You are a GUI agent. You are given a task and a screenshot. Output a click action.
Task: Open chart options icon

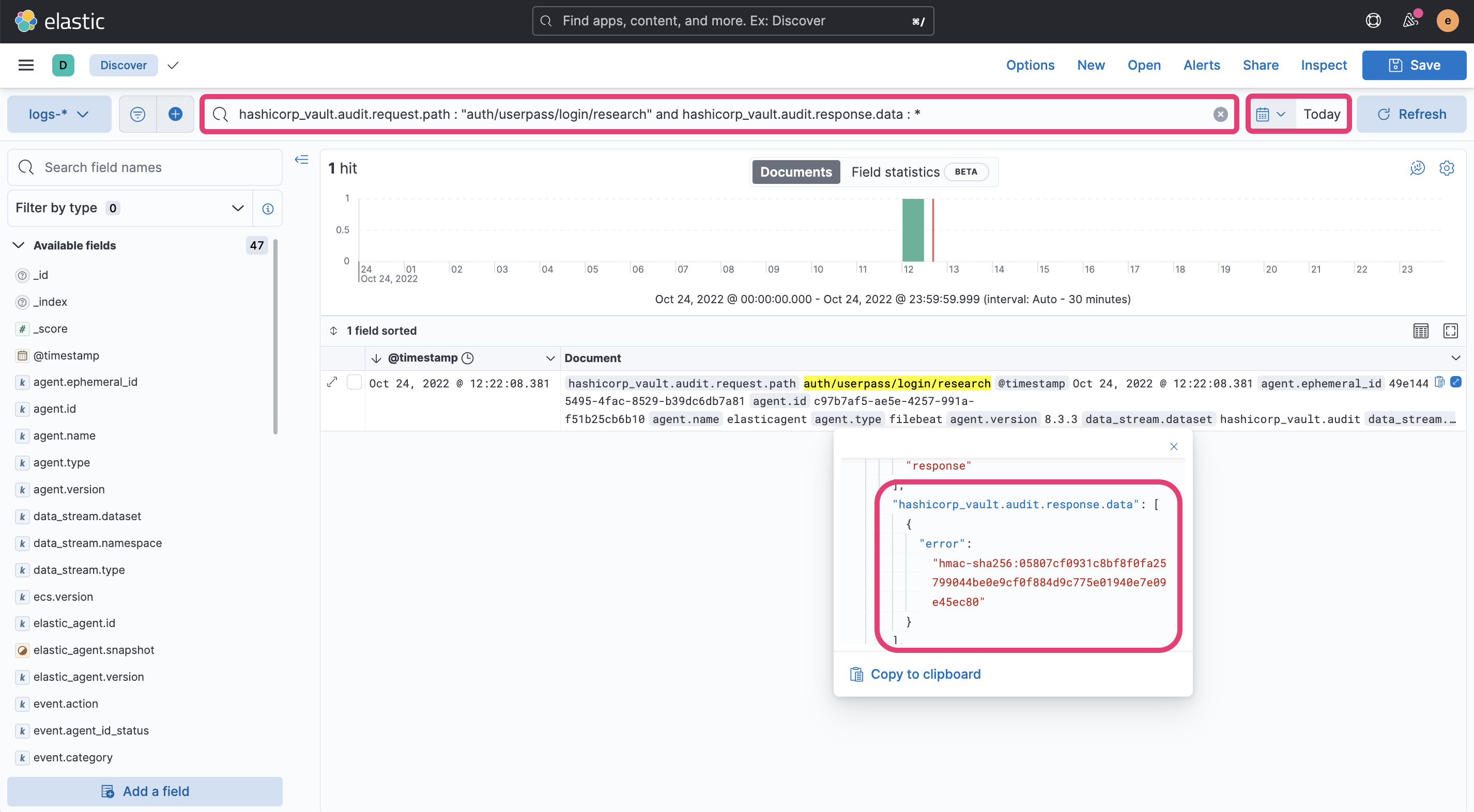pyautogui.click(x=1417, y=168)
